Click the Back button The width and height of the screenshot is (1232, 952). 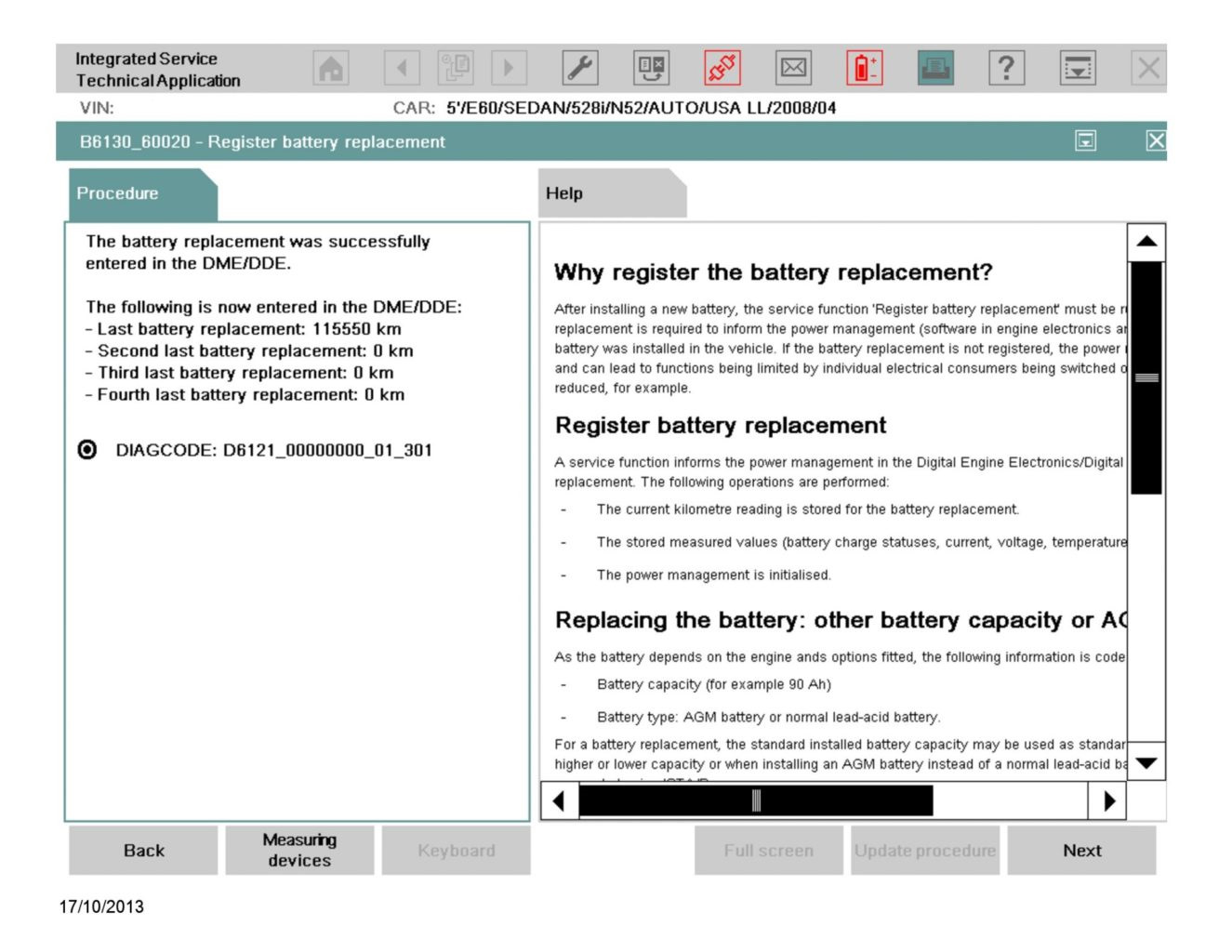[143, 850]
